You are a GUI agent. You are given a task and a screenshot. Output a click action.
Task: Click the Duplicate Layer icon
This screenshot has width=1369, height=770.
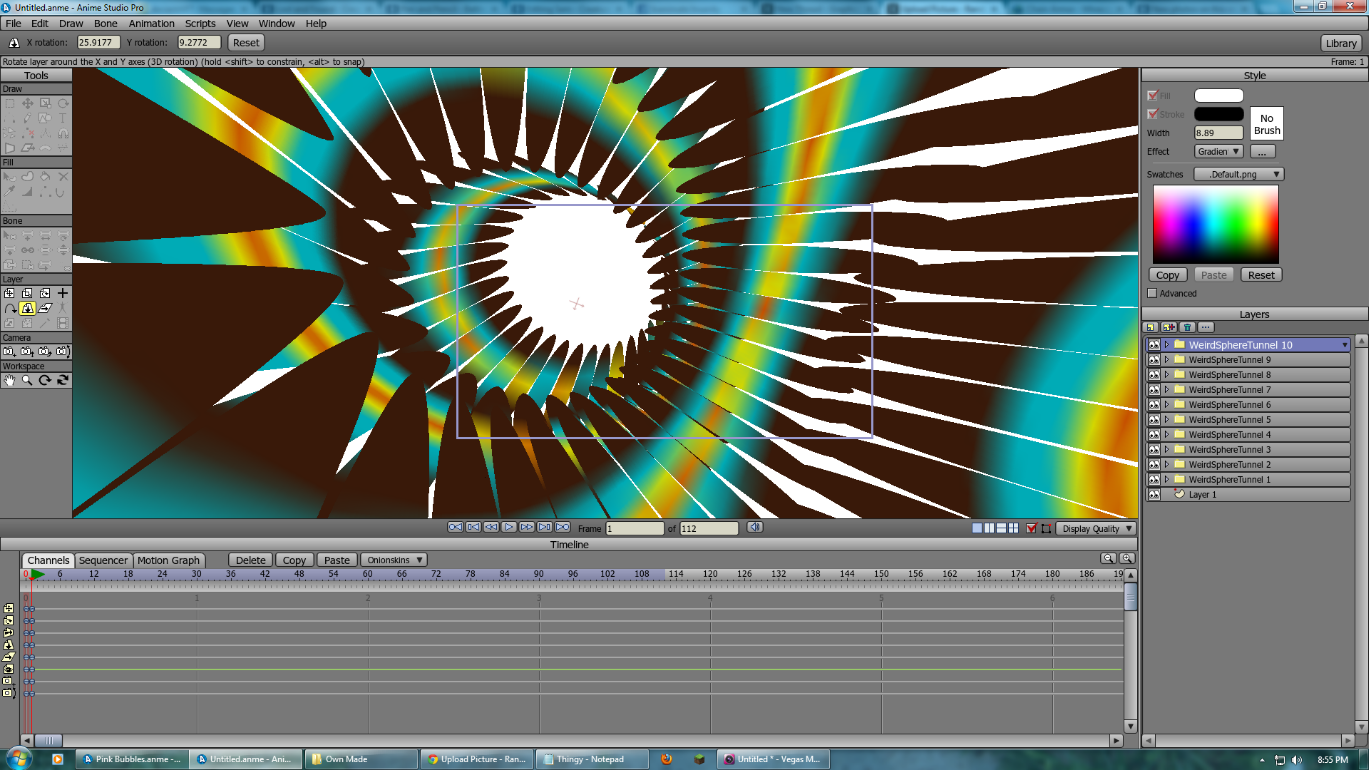tap(1169, 327)
